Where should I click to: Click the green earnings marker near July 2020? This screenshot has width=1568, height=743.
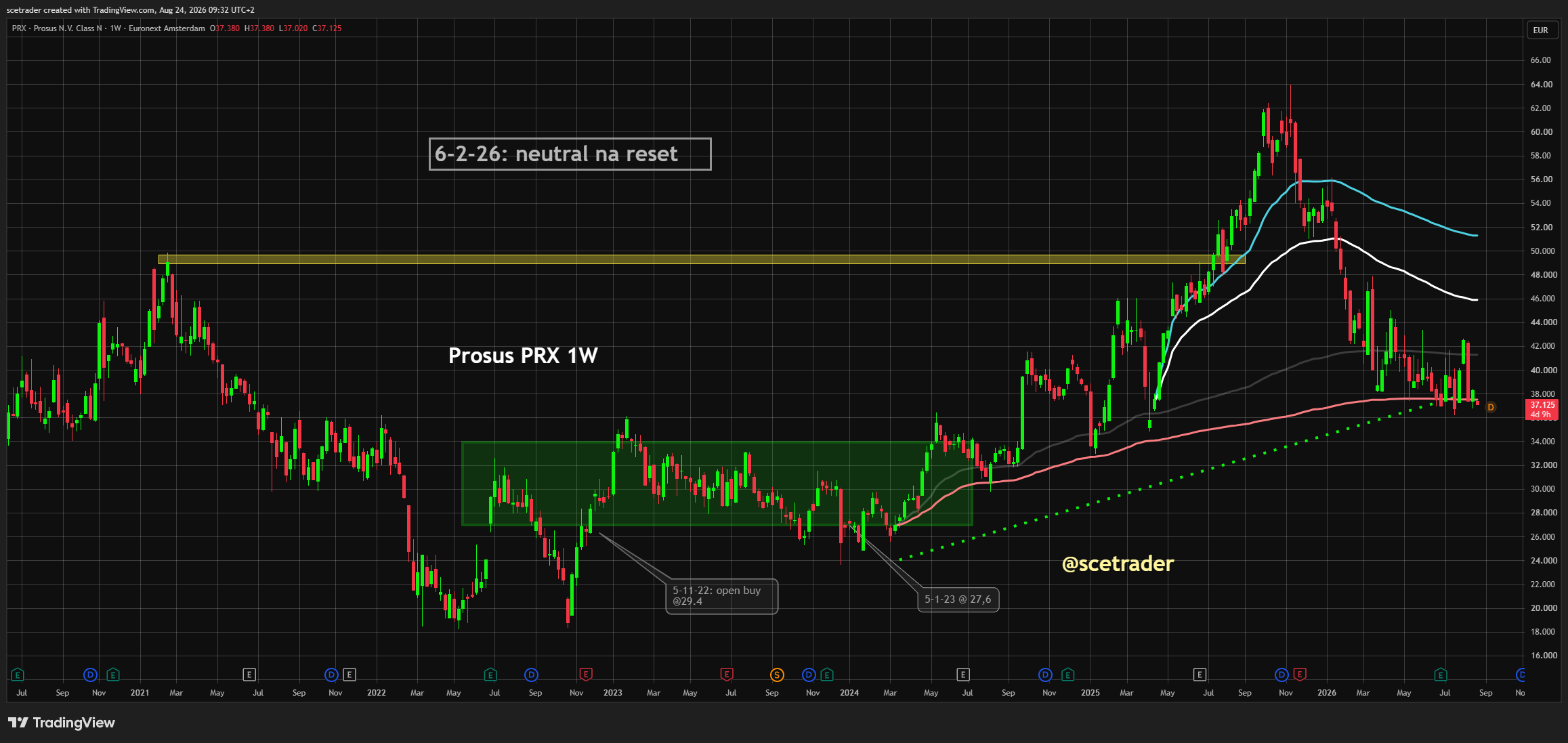coord(18,675)
